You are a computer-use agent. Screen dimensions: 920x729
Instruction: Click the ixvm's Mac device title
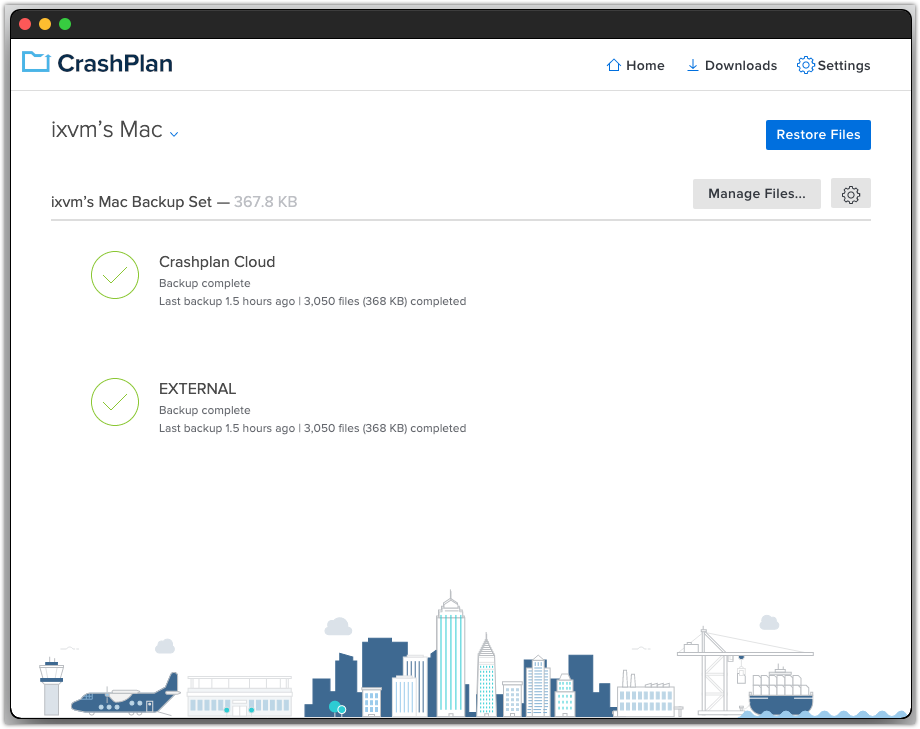coord(107,130)
